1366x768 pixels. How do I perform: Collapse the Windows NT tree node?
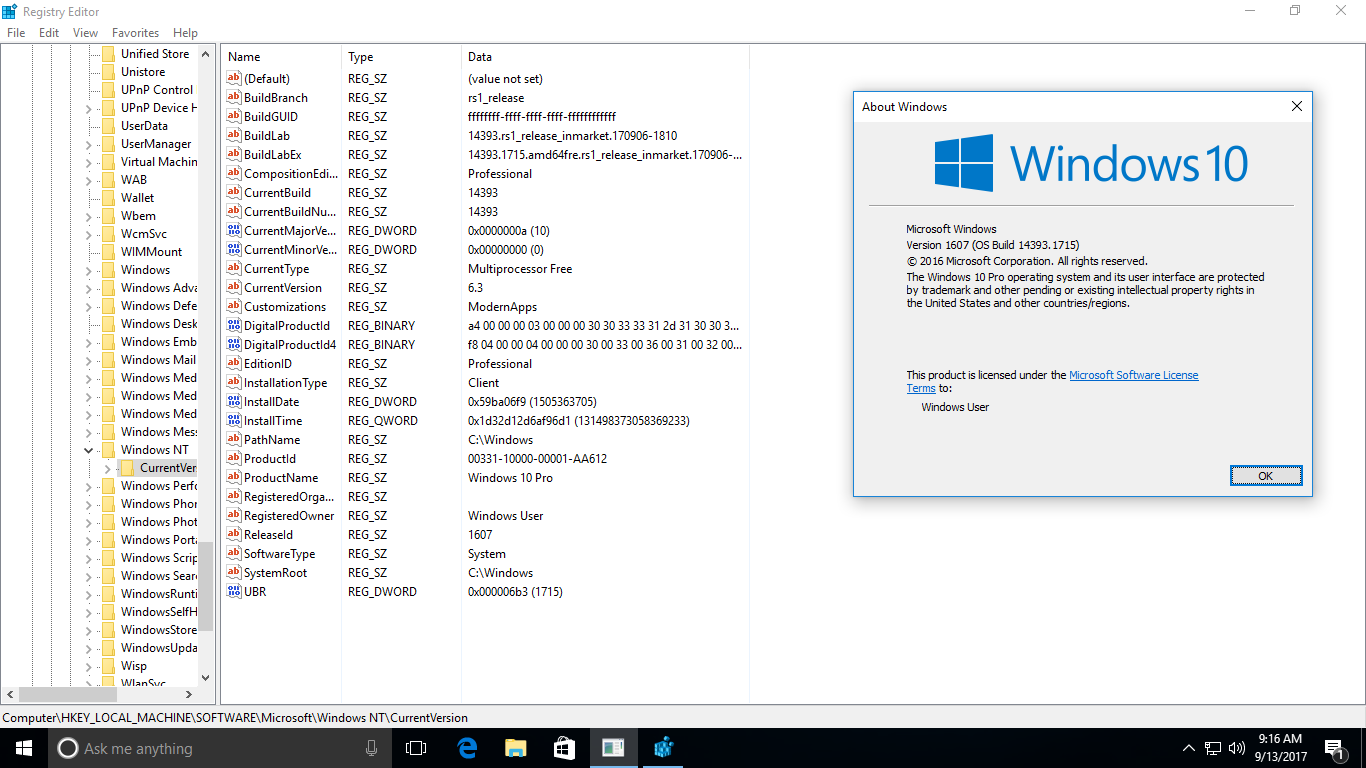89,450
